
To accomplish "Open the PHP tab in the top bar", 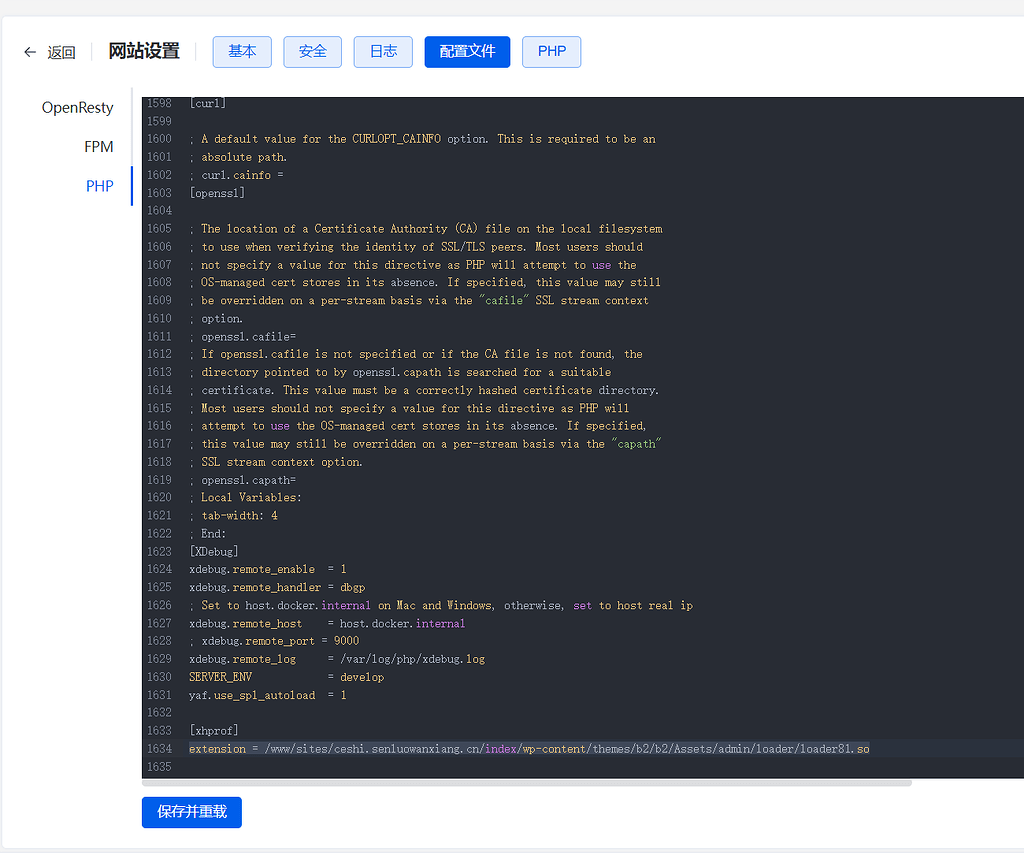I will coord(551,52).
